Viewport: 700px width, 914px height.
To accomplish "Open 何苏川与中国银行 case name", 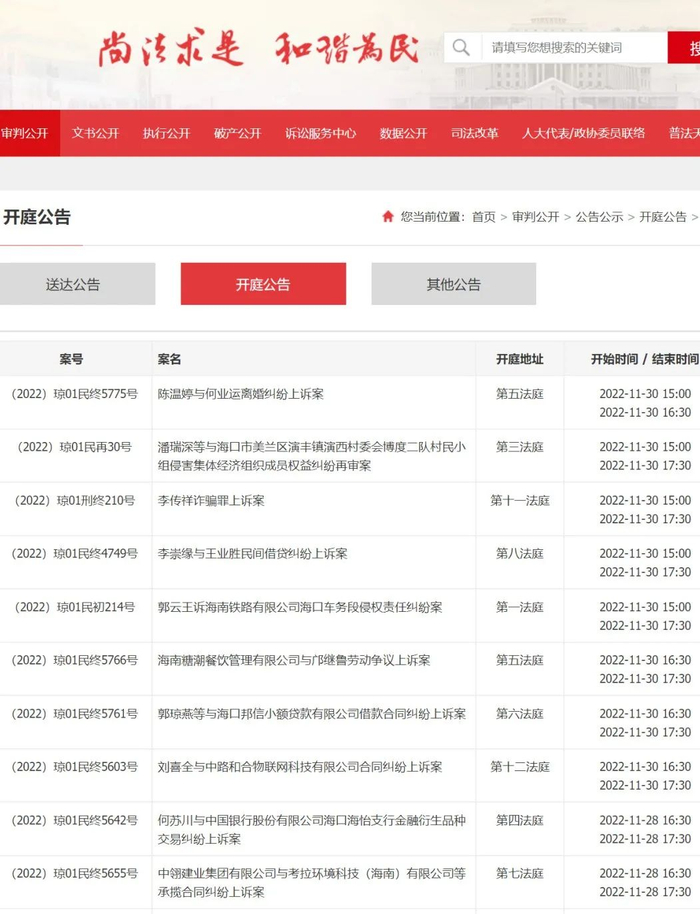I will pos(312,829).
